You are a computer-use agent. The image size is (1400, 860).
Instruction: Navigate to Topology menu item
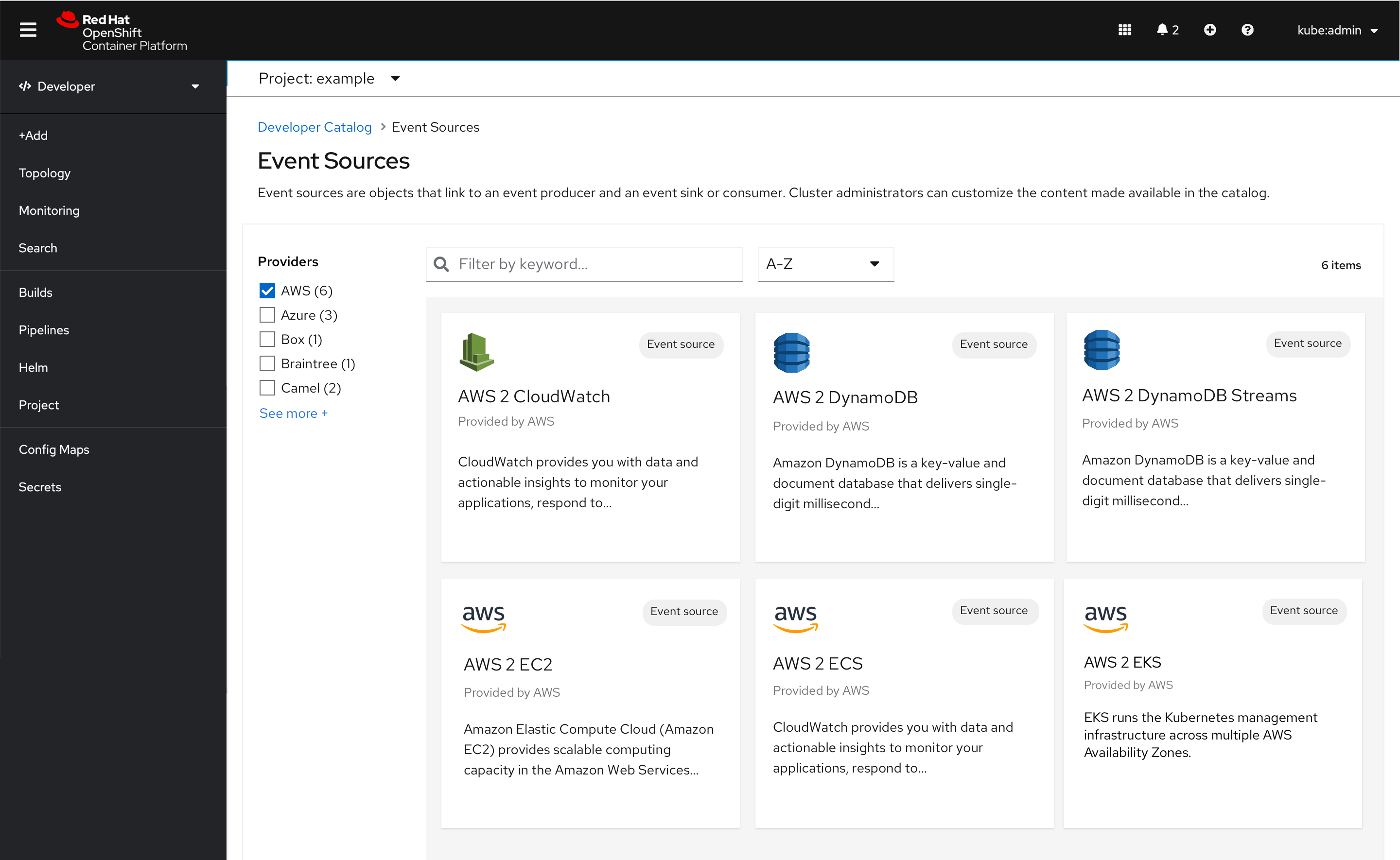pos(45,172)
